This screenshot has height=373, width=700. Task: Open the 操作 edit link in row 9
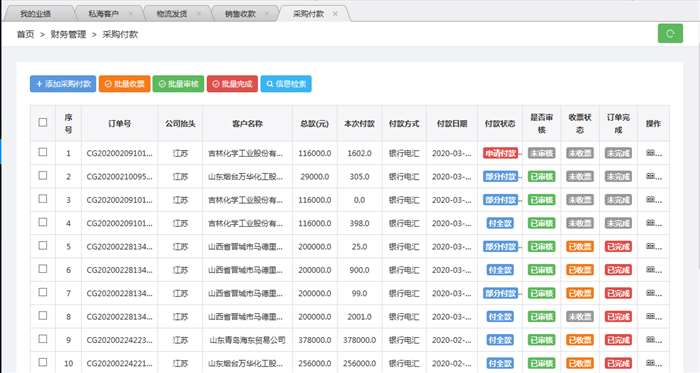(x=654, y=340)
